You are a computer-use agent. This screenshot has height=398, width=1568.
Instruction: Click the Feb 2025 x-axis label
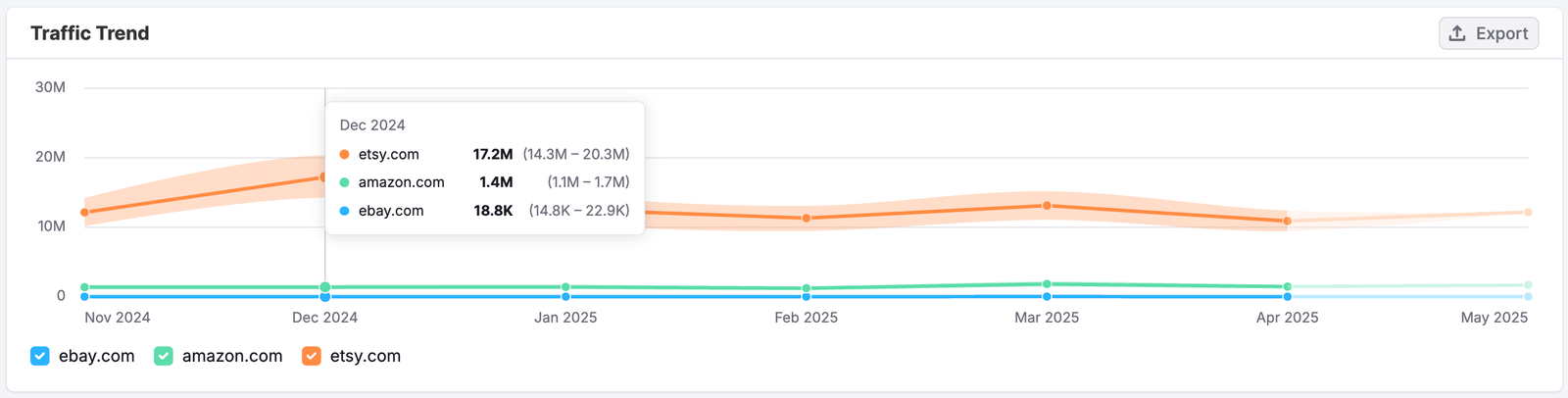click(806, 318)
